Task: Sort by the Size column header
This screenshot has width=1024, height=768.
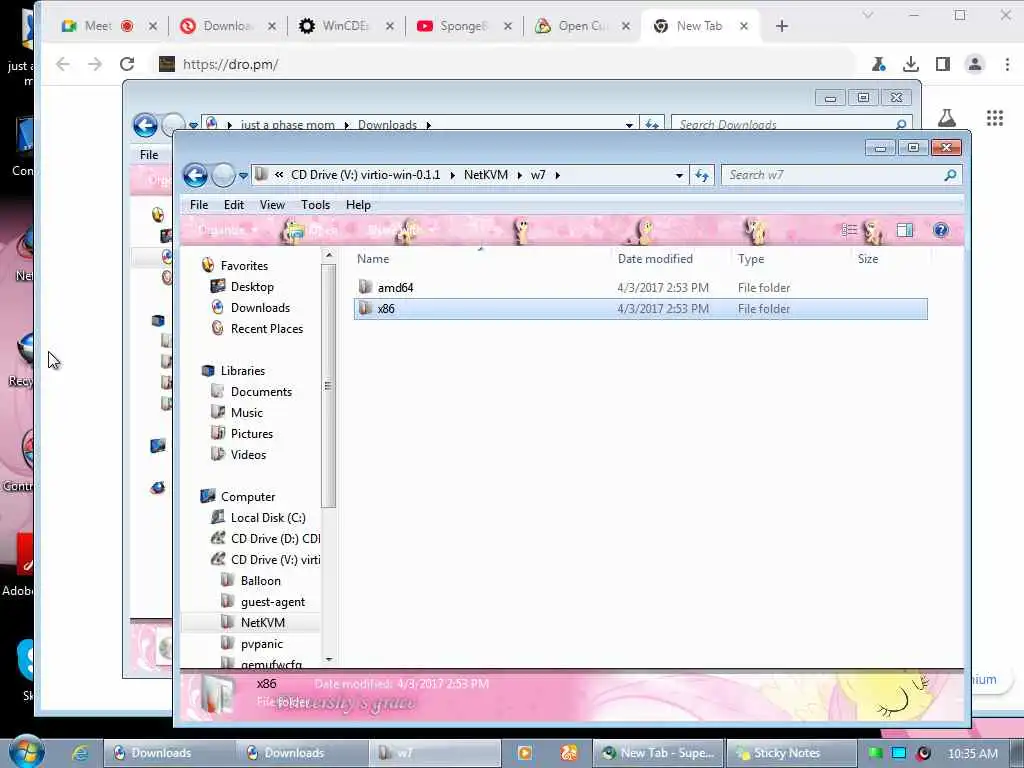Action: 868,259
